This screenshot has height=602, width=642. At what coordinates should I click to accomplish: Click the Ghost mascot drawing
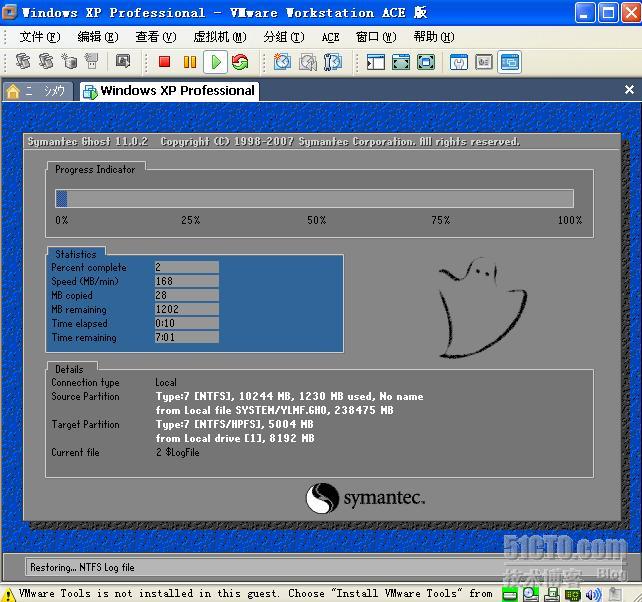point(483,308)
